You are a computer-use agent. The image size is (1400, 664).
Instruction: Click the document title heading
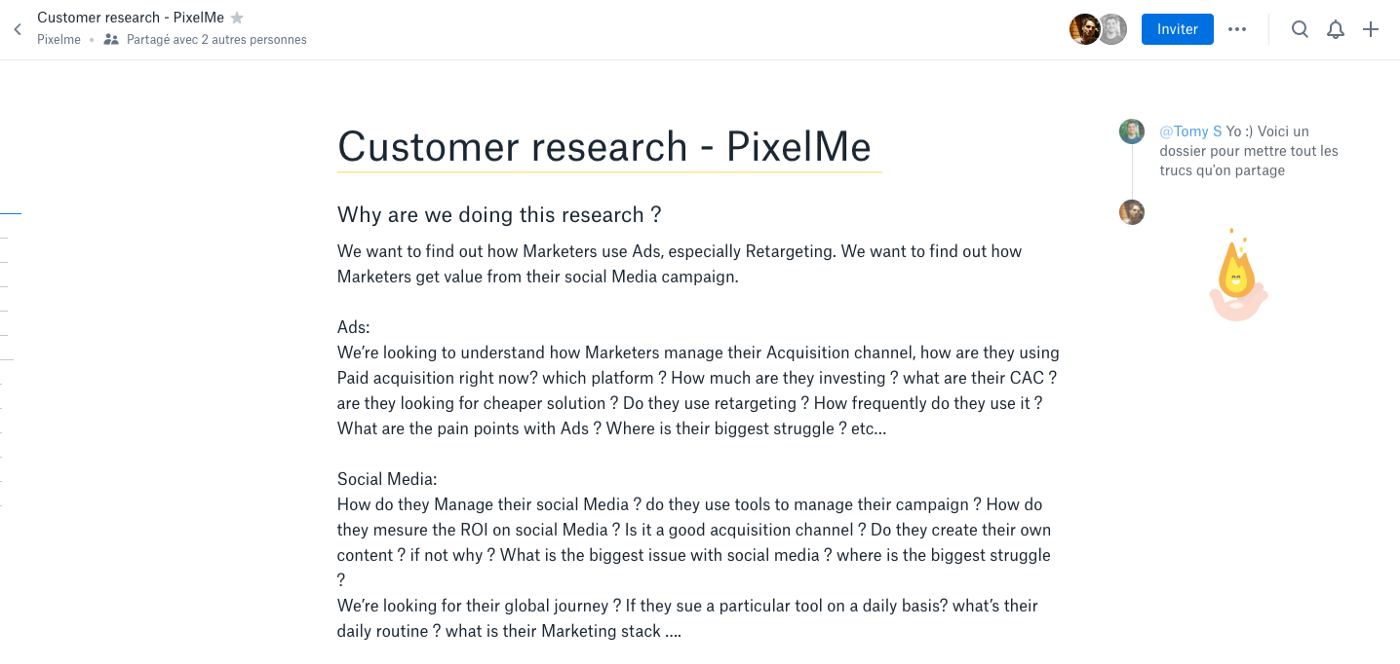[x=604, y=147]
